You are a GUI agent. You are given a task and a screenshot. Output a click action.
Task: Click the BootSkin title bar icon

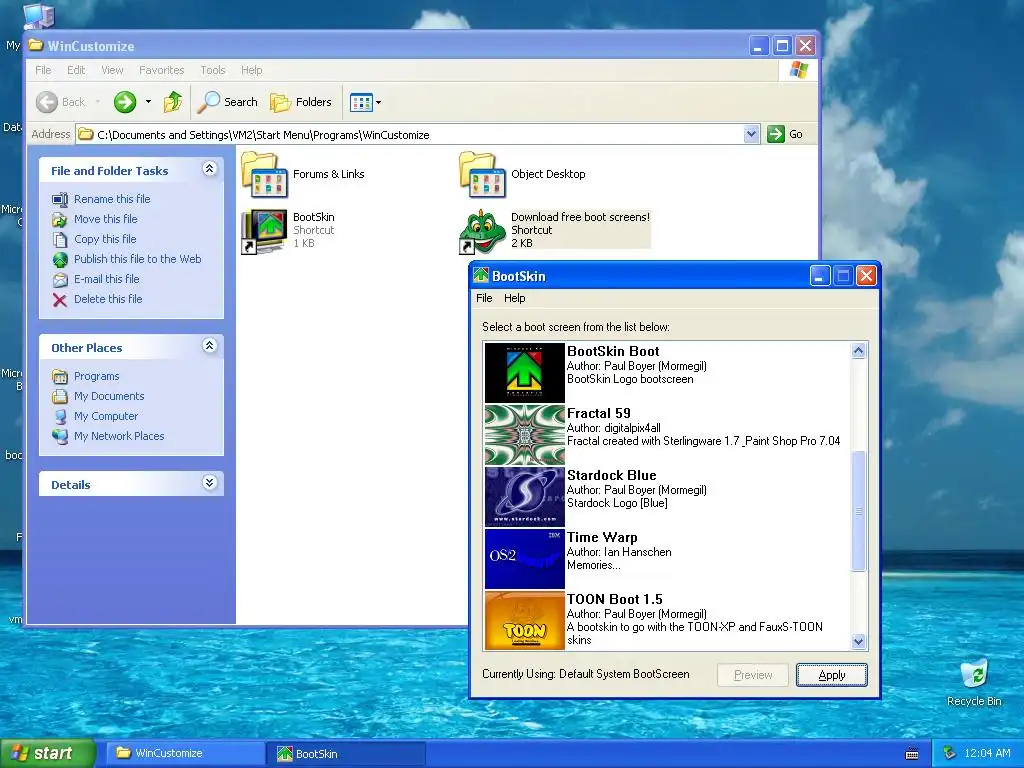pos(481,276)
